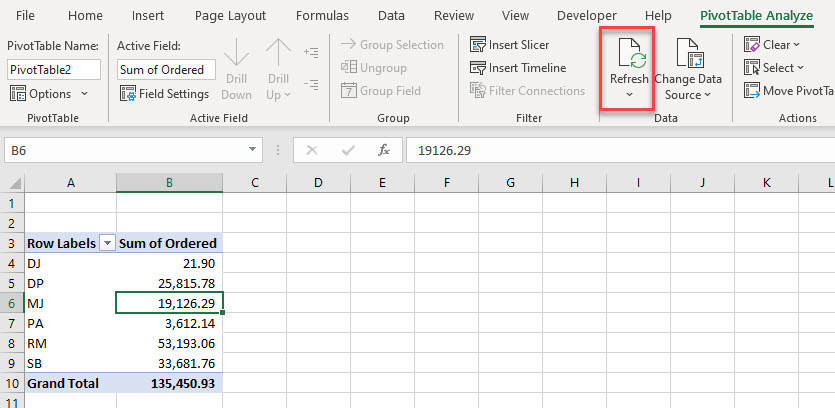Click the Drill Up arrow icon
This screenshot has width=835, height=408.
click(x=278, y=56)
